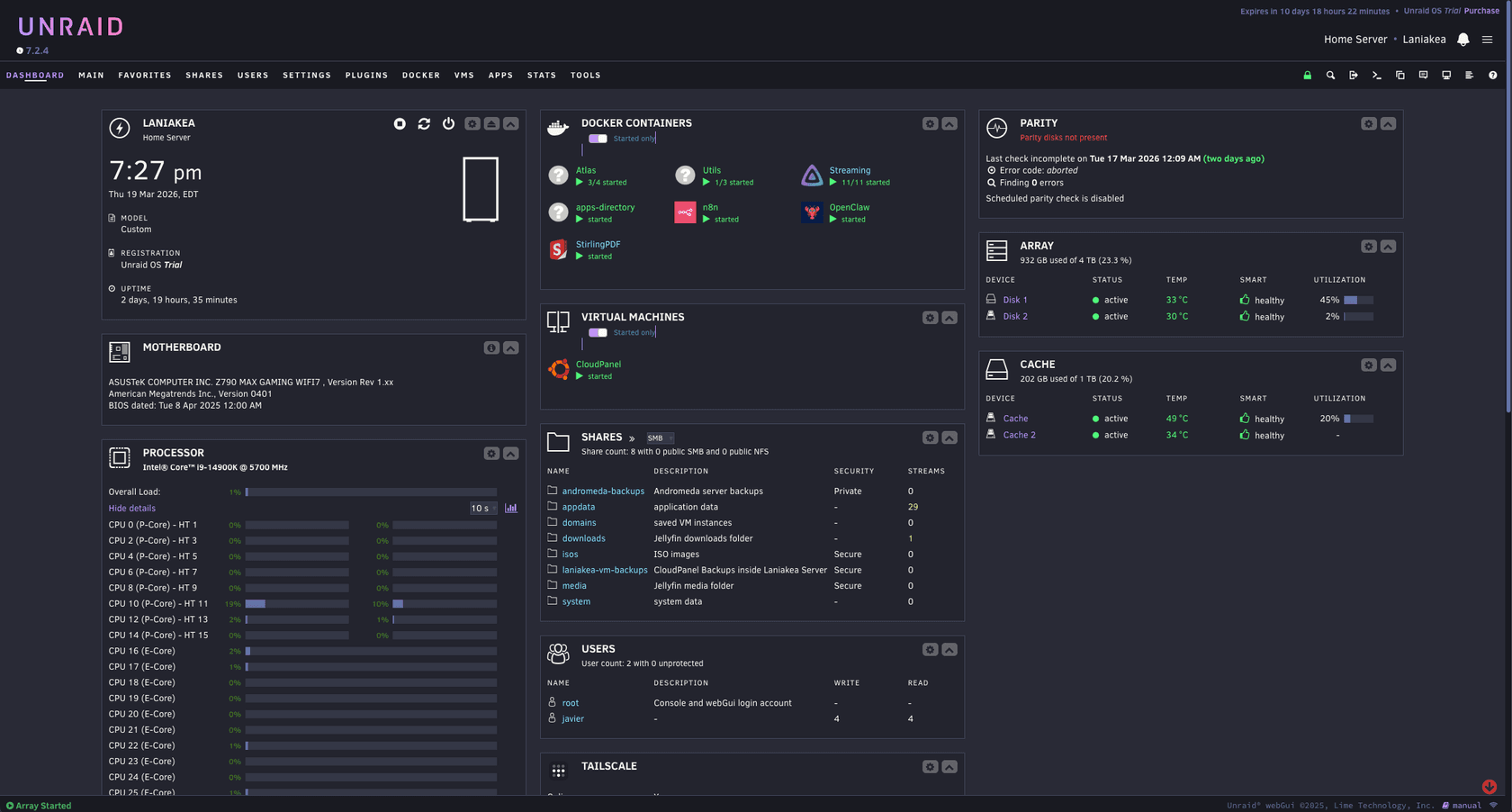Toggle Virtual Machines Started only switch
Image resolution: width=1512 pixels, height=812 pixels.
[598, 332]
